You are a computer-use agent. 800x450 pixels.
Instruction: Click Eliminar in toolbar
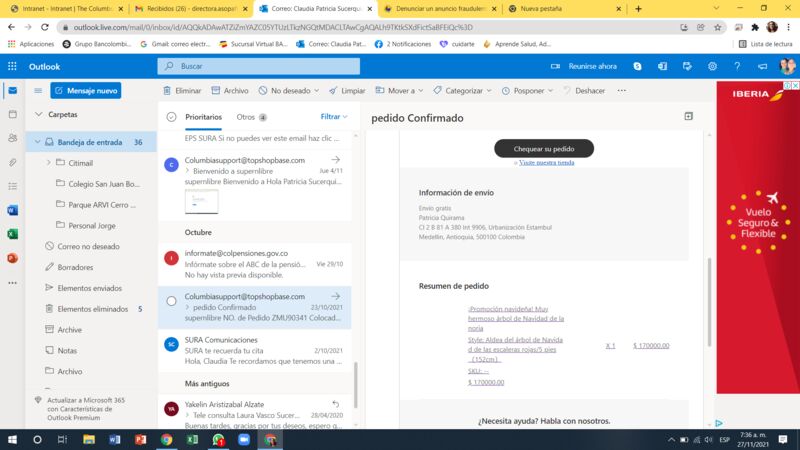(182, 91)
